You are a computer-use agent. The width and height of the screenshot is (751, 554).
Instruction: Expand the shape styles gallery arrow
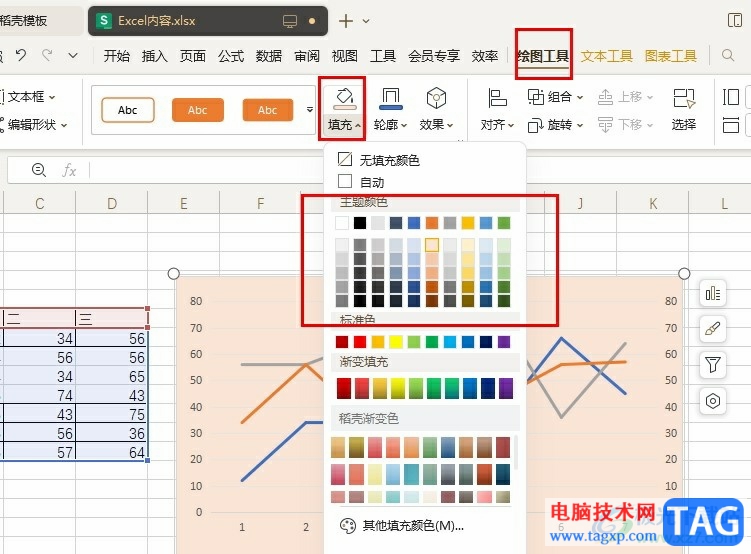pos(309,109)
